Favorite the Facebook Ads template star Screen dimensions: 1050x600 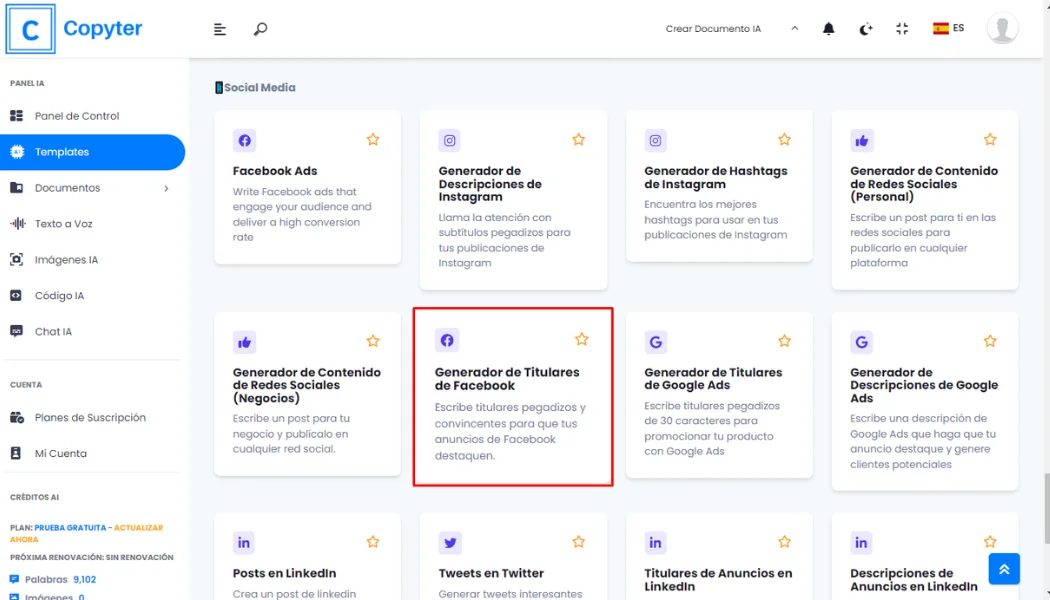click(x=373, y=140)
